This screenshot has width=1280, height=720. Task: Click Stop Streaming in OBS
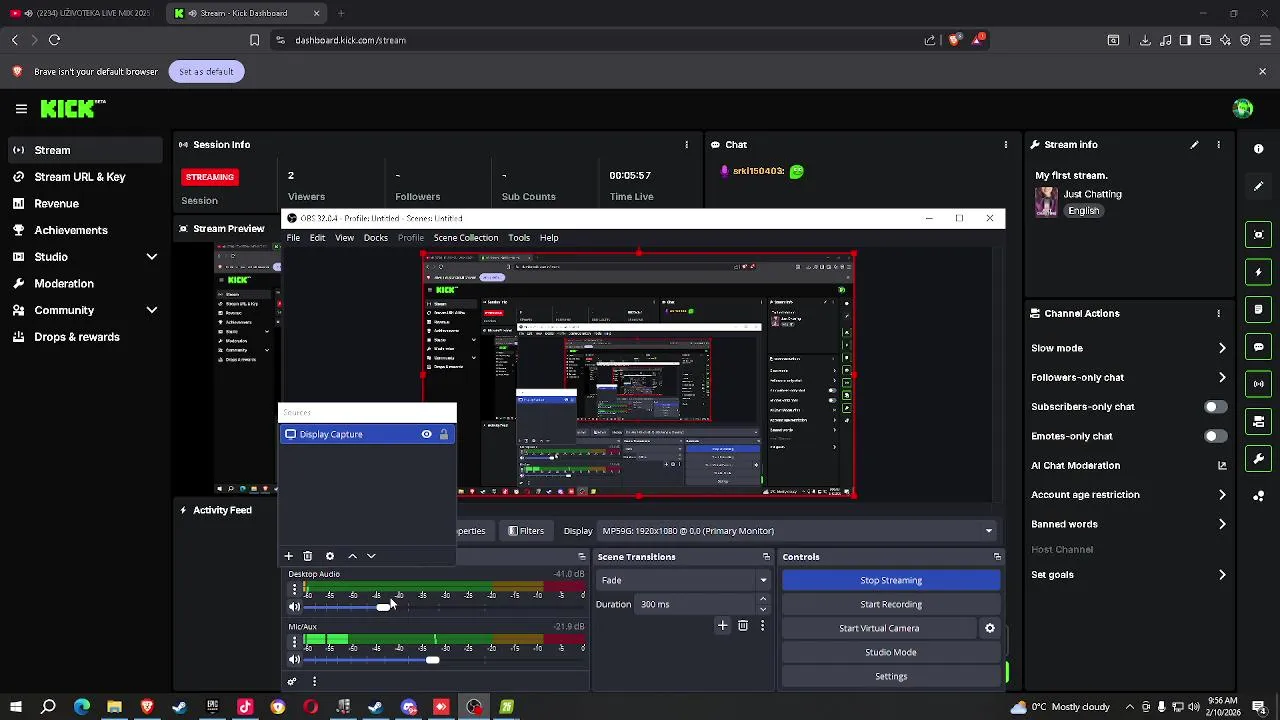click(x=891, y=580)
